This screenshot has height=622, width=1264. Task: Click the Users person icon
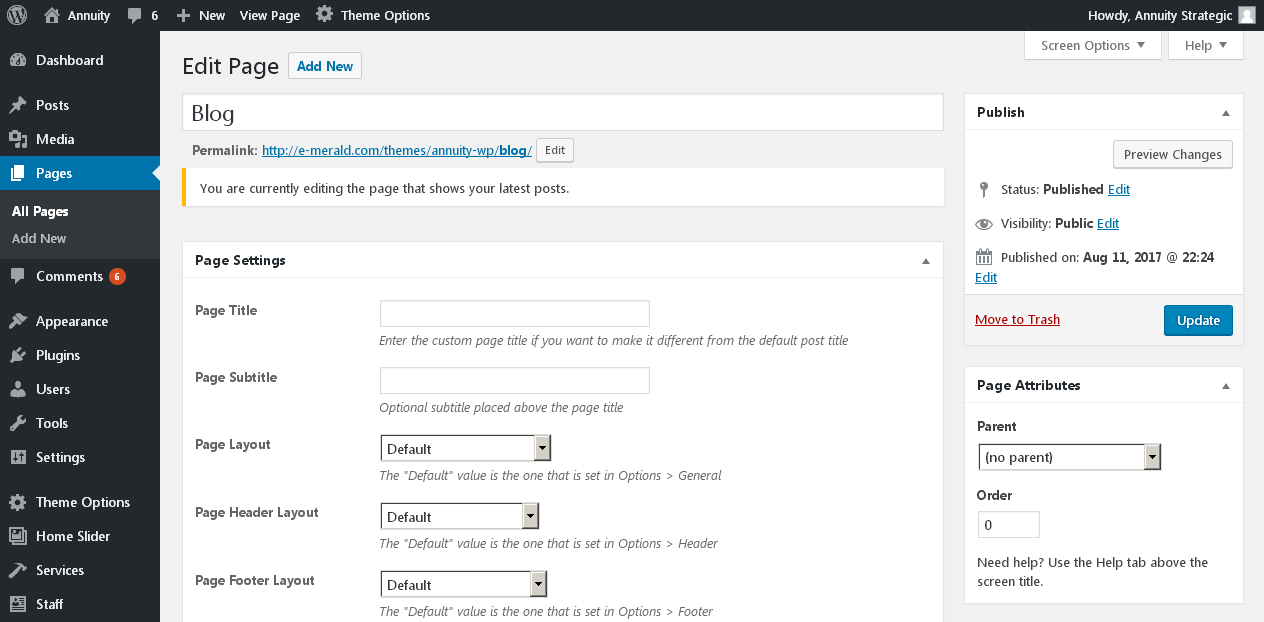(x=18, y=389)
